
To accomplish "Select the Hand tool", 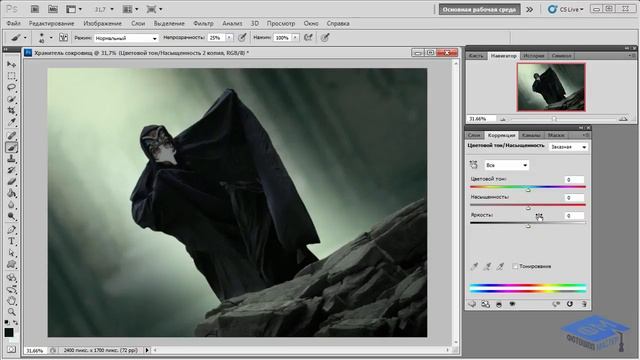I will coord(11,301).
